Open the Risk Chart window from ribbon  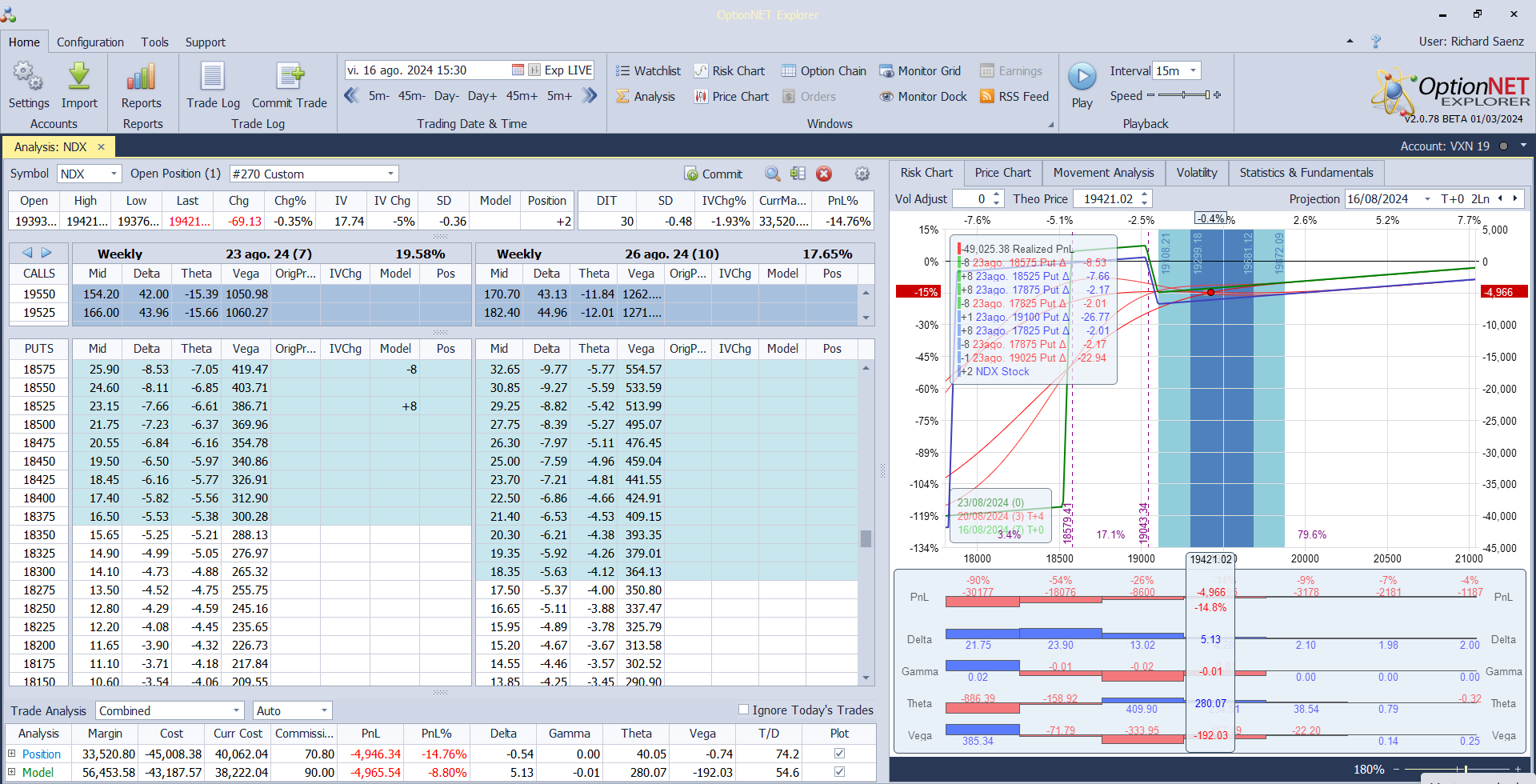pos(729,71)
